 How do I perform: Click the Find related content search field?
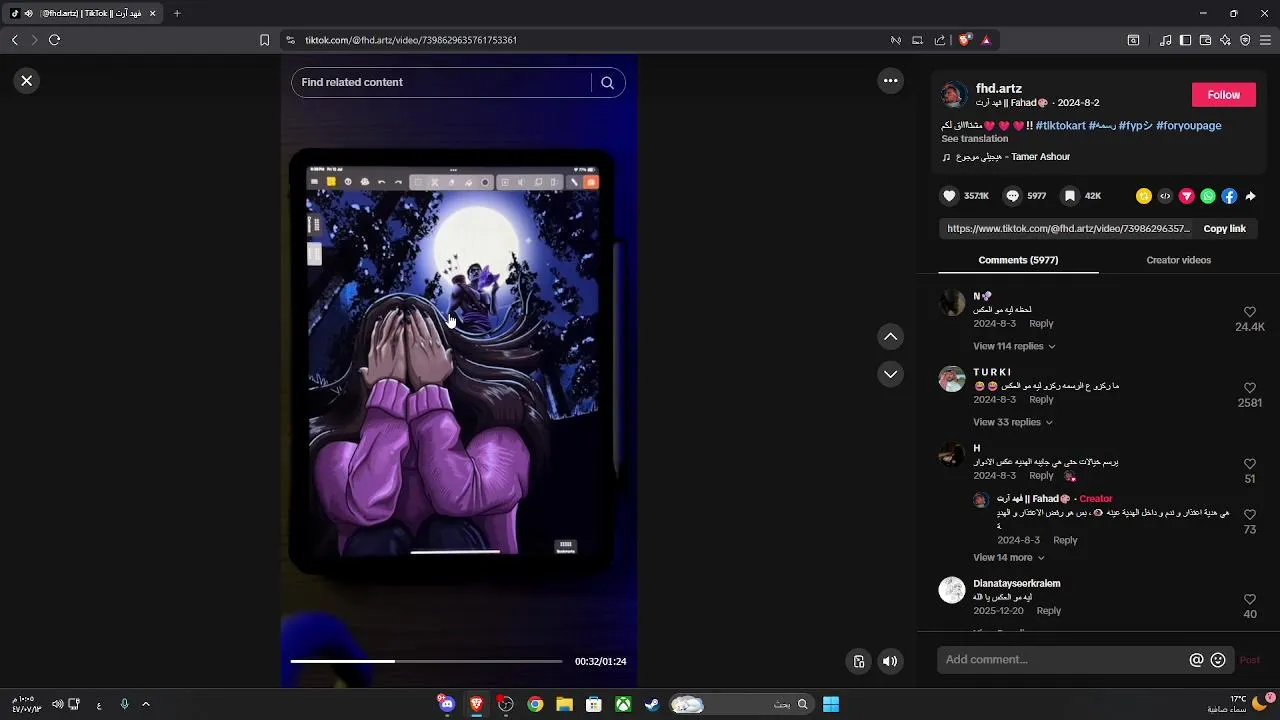point(441,82)
